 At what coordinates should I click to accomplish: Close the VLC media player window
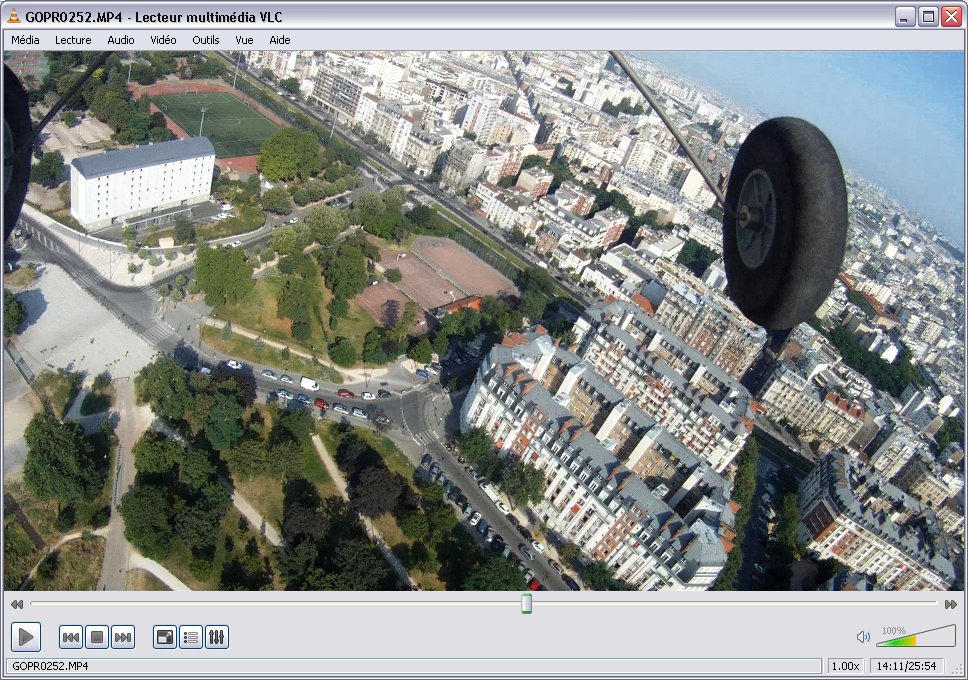click(951, 17)
